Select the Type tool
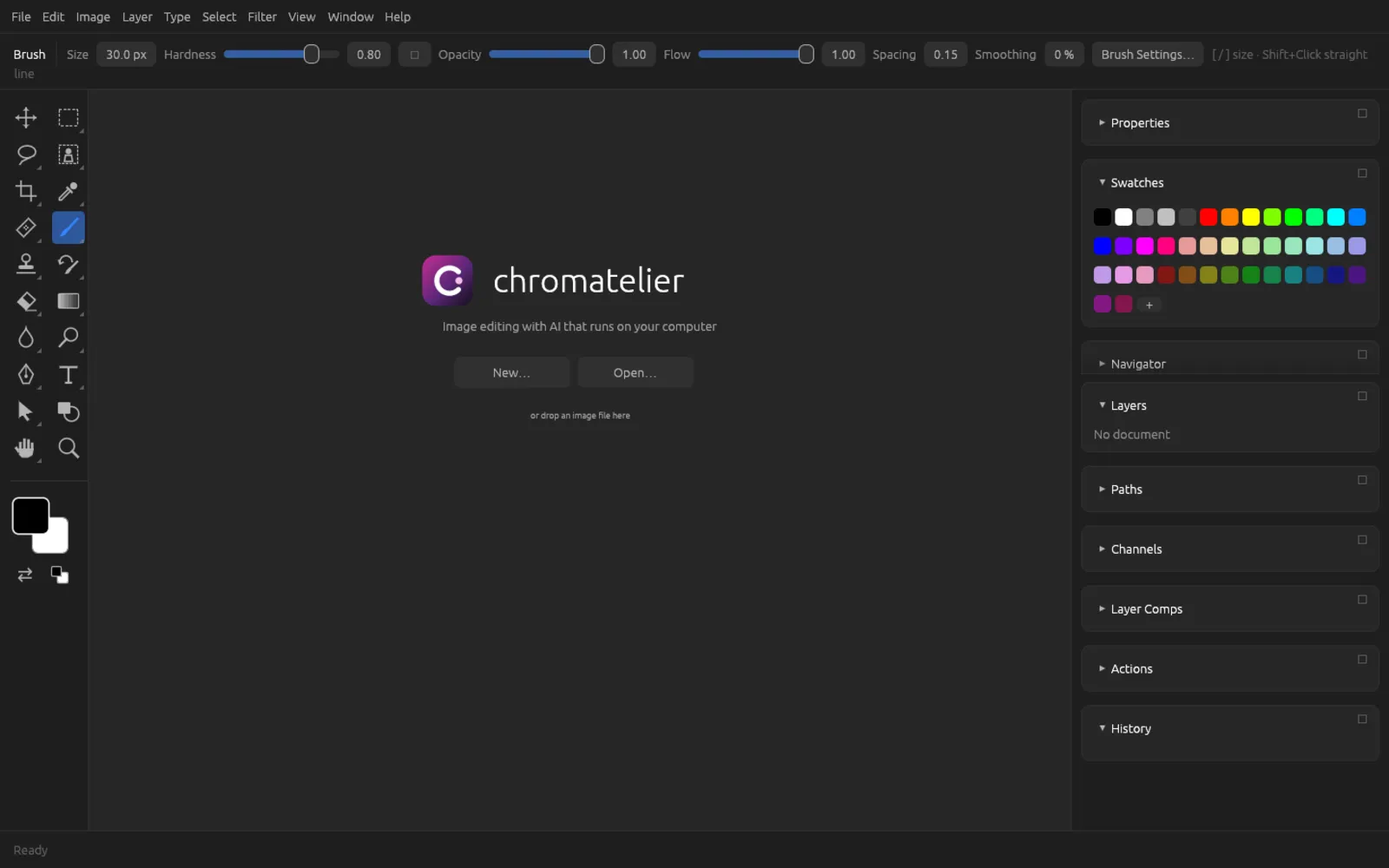 point(68,374)
